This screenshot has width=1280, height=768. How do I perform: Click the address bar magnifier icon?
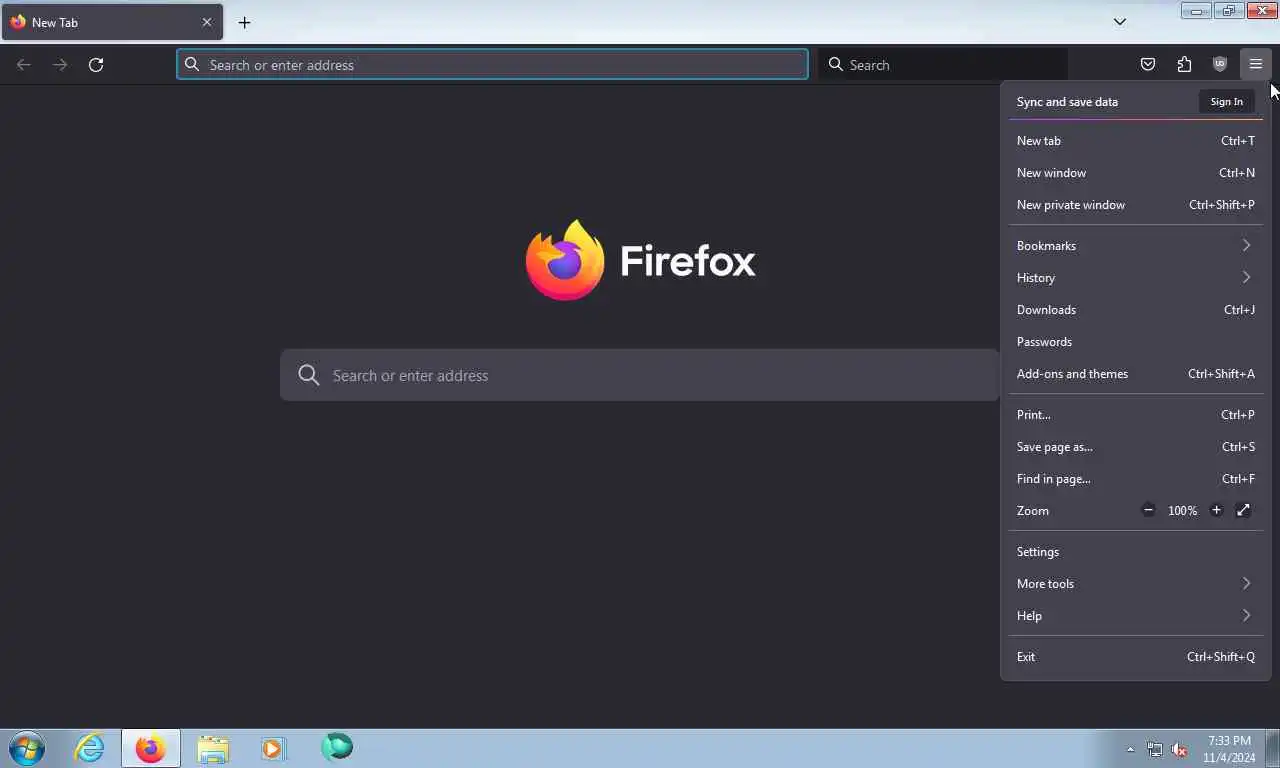(192, 65)
